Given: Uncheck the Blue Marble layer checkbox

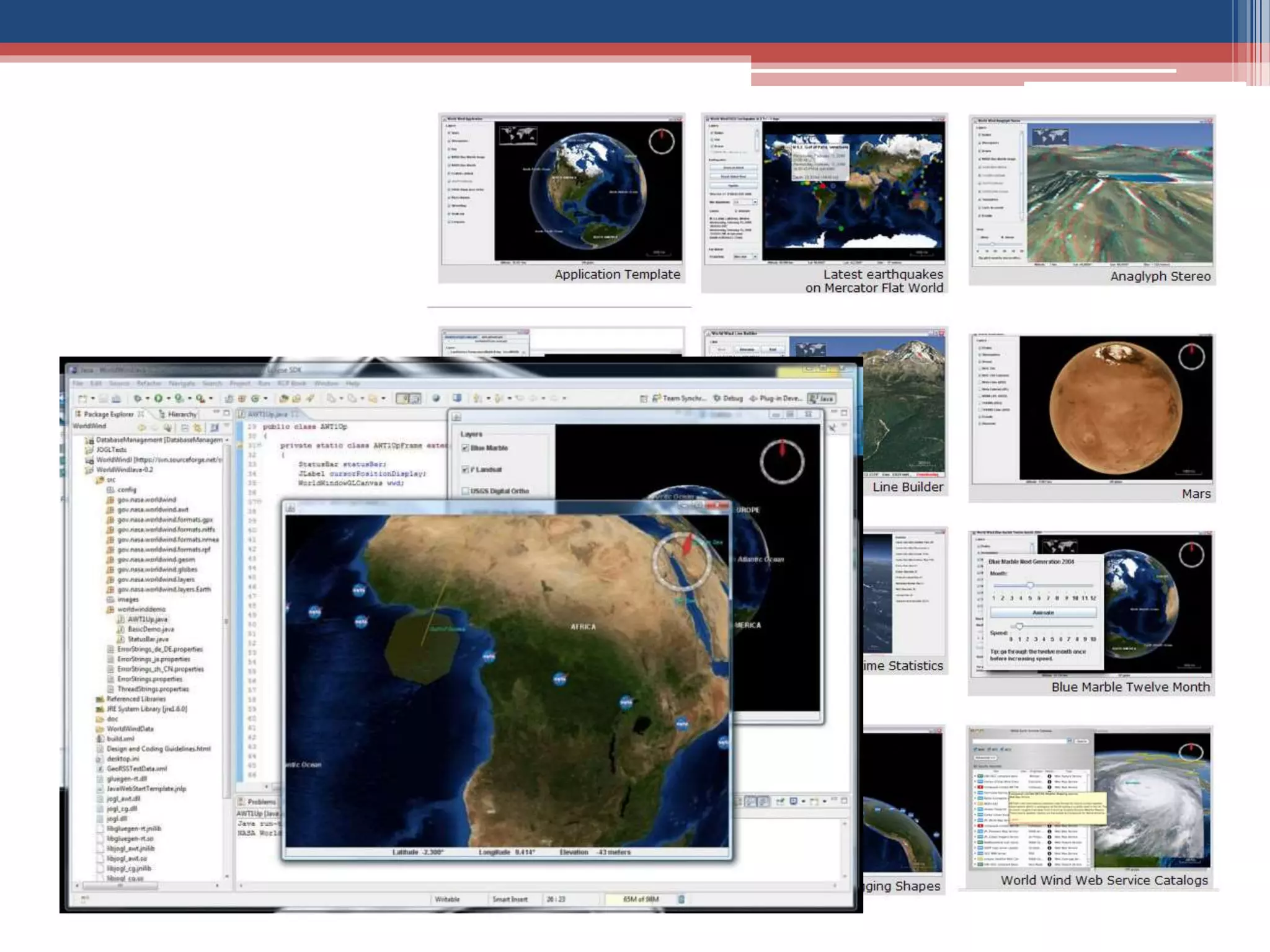Looking at the screenshot, I should pos(465,448).
